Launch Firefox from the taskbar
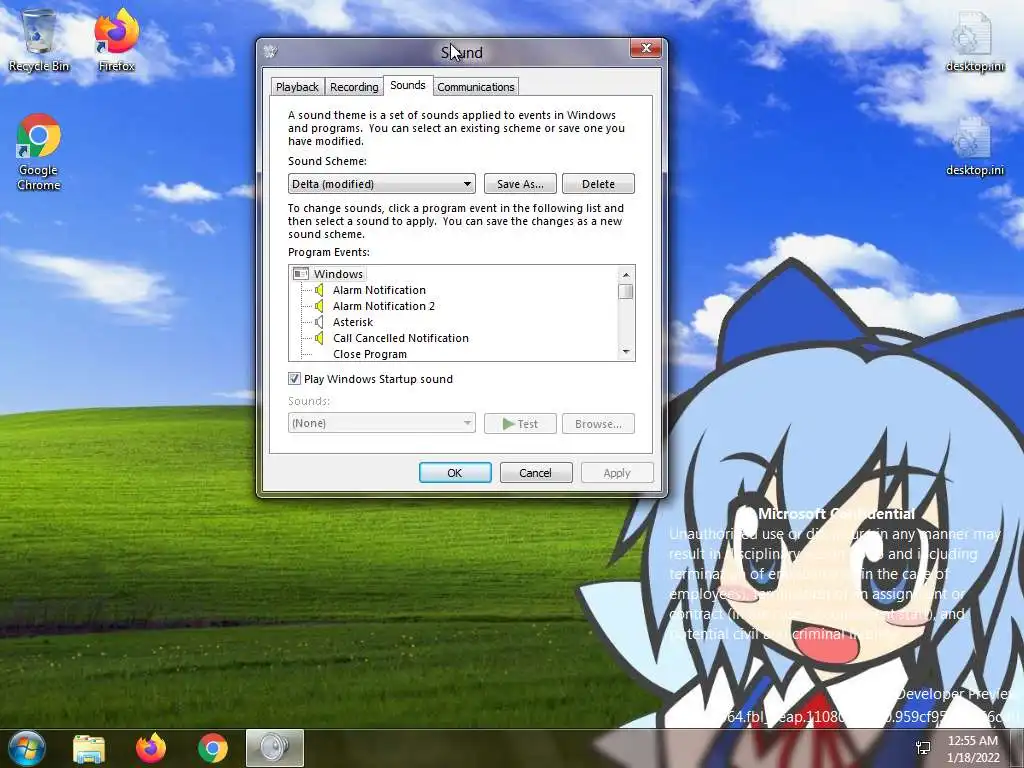This screenshot has height=768, width=1024. point(151,748)
